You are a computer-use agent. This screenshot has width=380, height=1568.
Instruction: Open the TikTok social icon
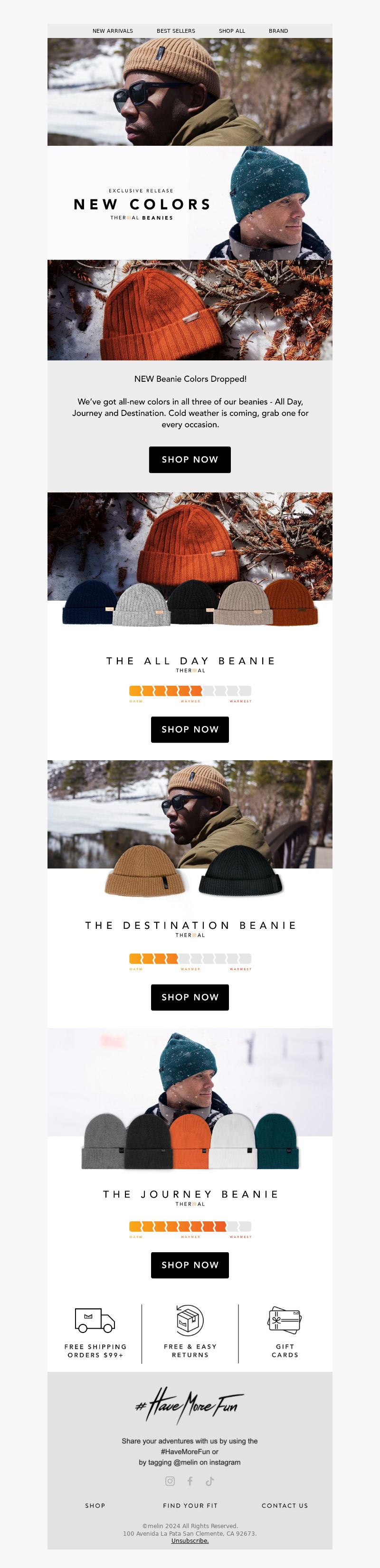[210, 1481]
